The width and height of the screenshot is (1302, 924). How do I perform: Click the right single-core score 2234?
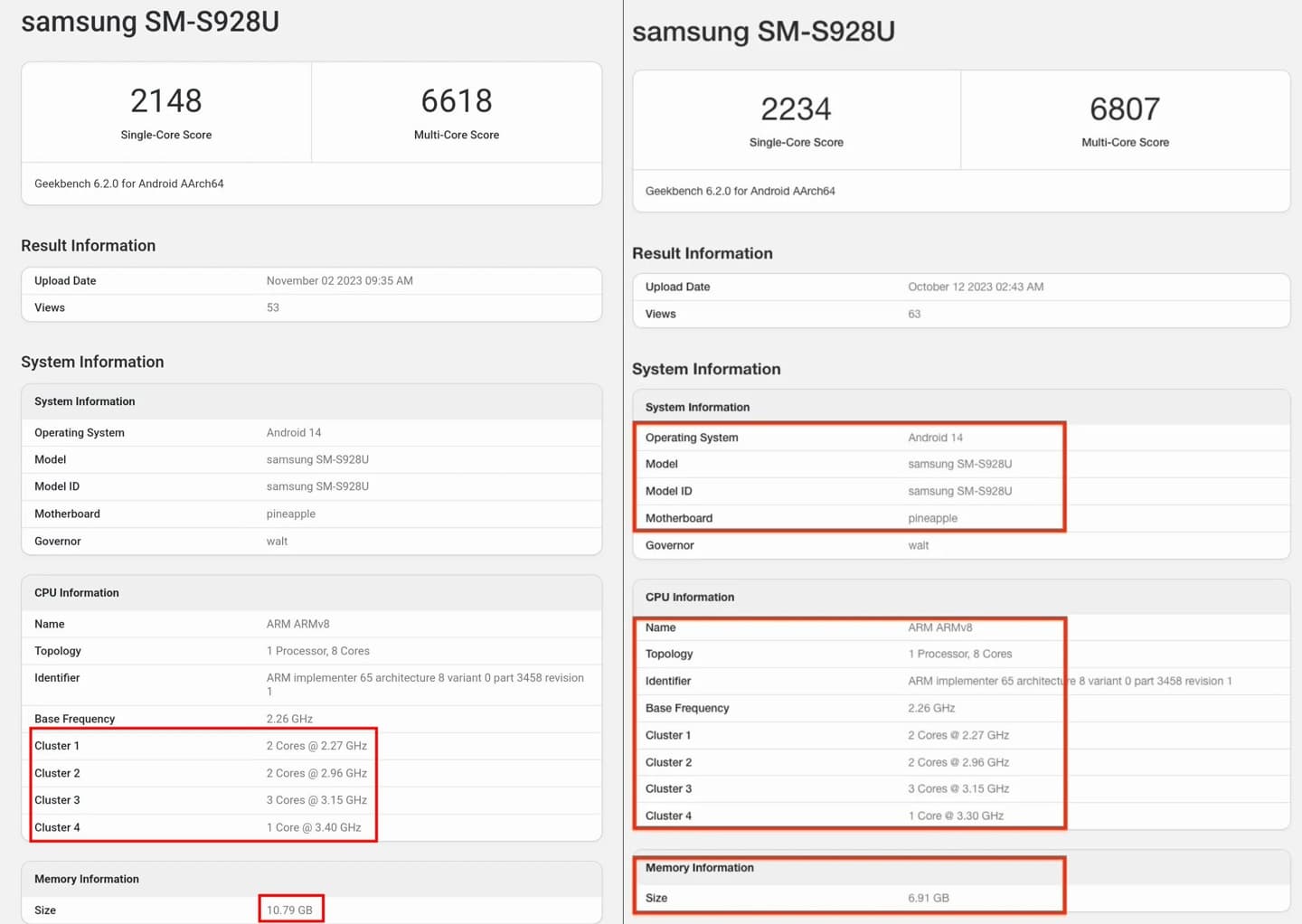[796, 109]
